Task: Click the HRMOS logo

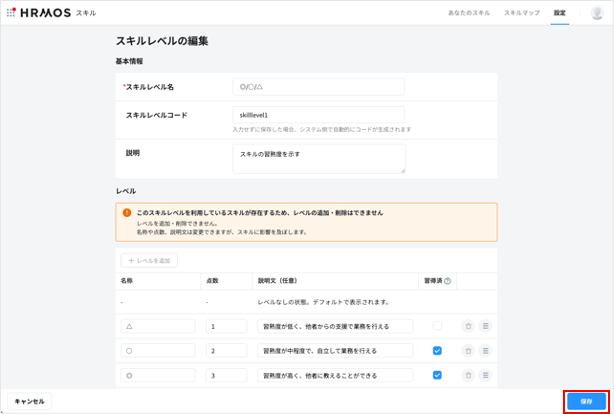Action: tap(40, 13)
